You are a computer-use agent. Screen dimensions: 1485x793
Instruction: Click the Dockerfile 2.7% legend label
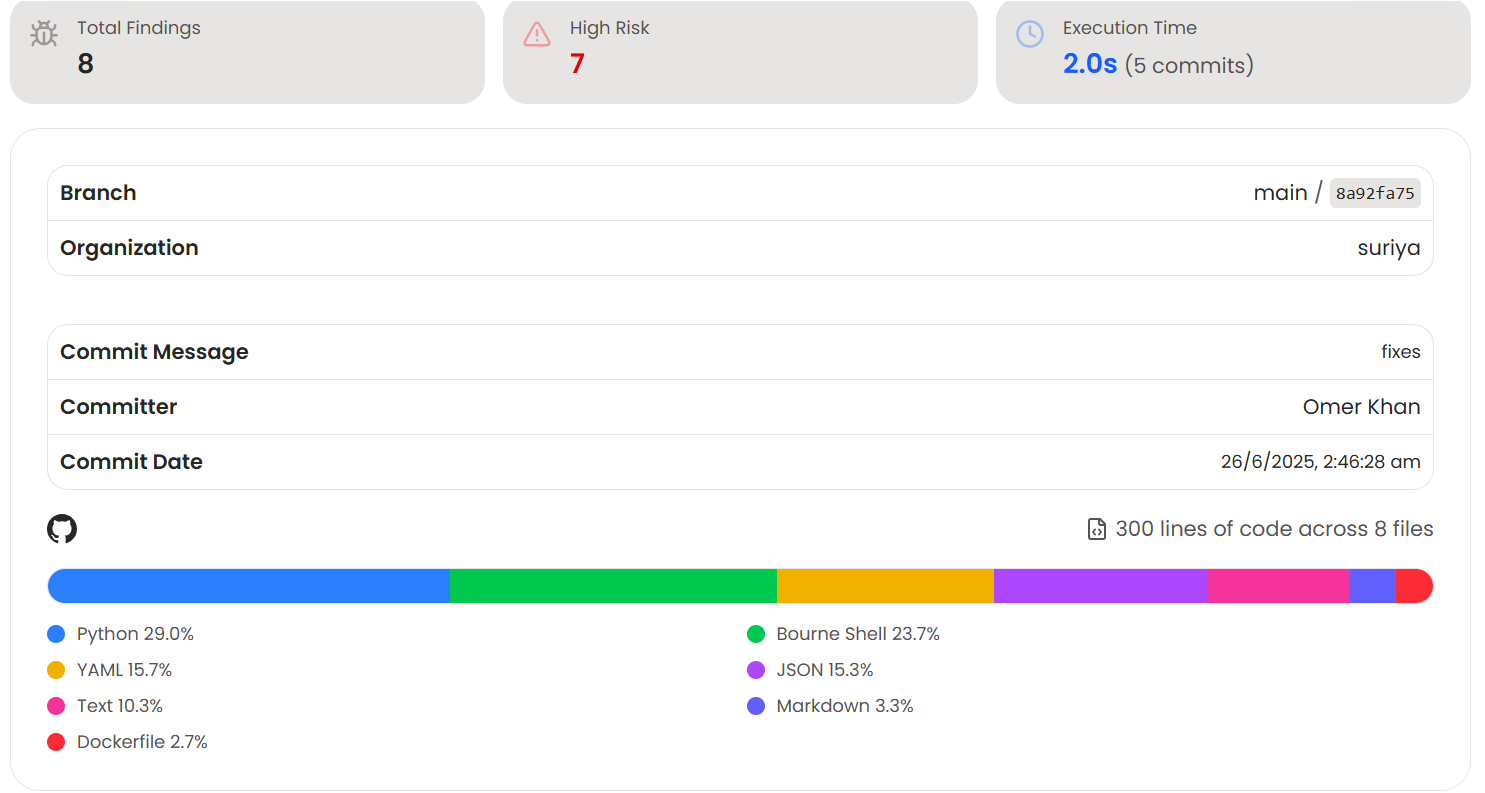pyautogui.click(x=142, y=742)
